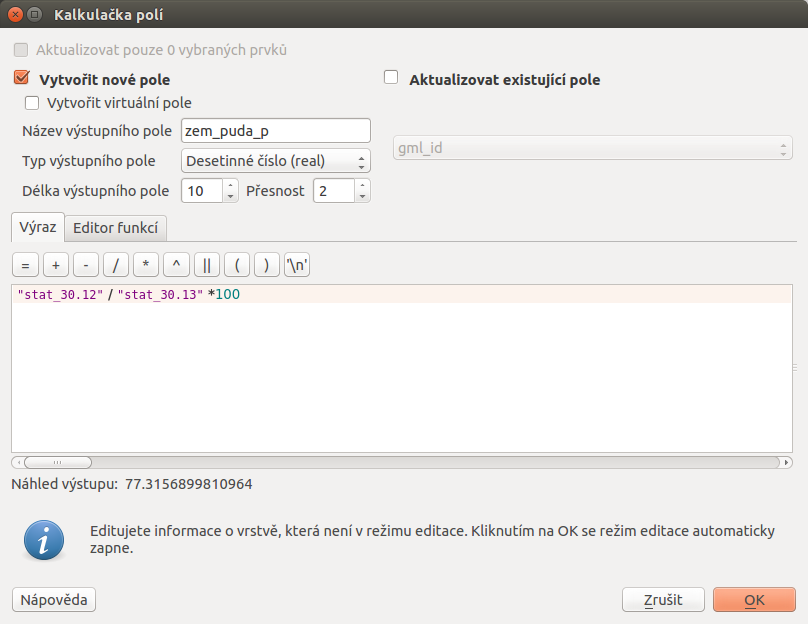The image size is (808, 624).
Task: Insert the multiplication asterisk operator
Action: (x=146, y=265)
